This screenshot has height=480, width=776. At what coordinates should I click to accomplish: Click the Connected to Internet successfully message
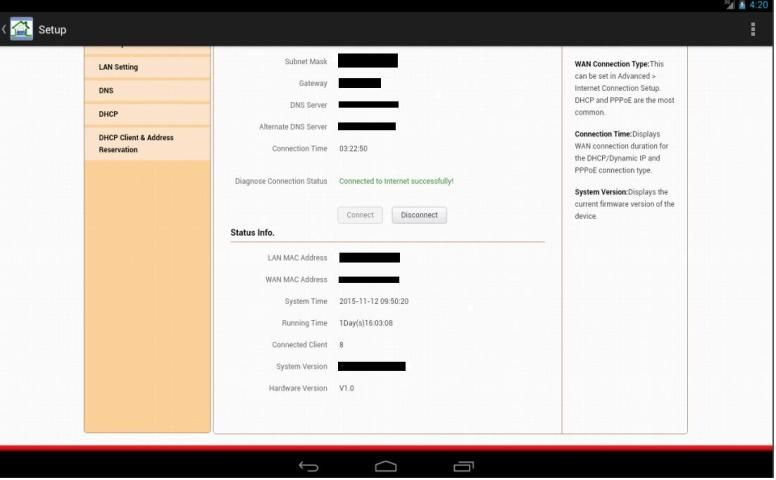[x=396, y=181]
